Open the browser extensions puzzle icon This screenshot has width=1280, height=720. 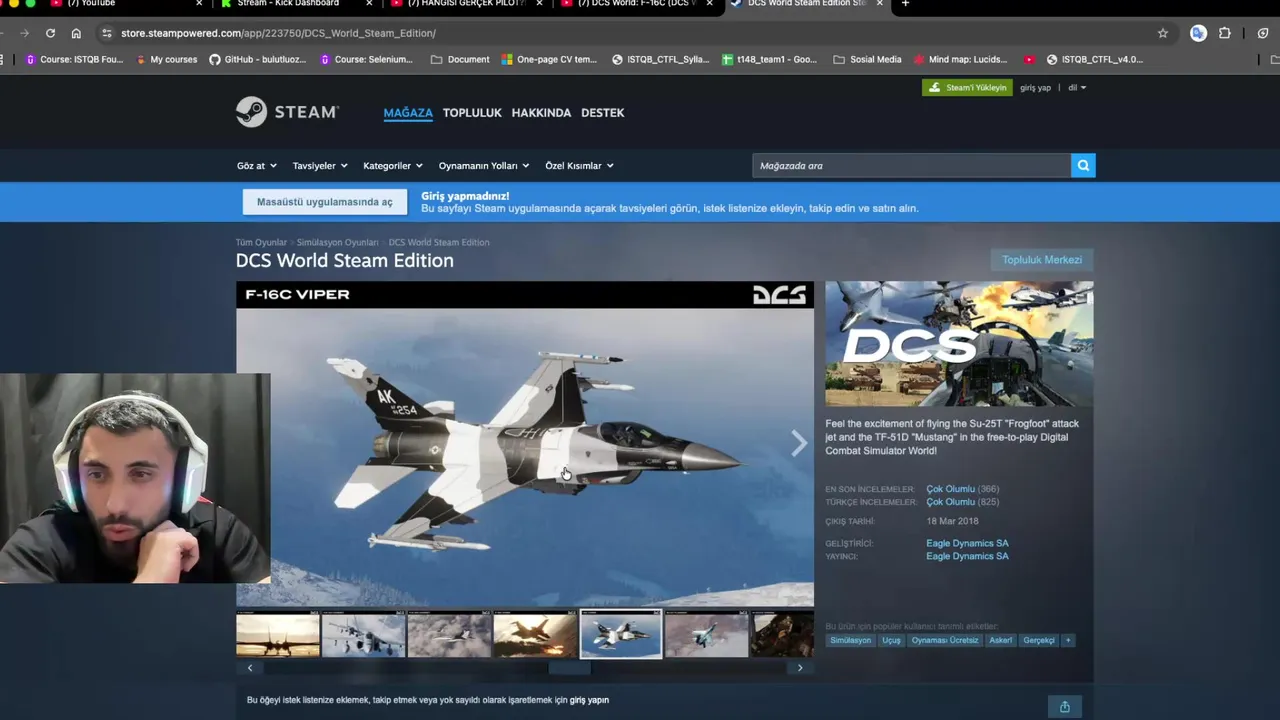1224,33
